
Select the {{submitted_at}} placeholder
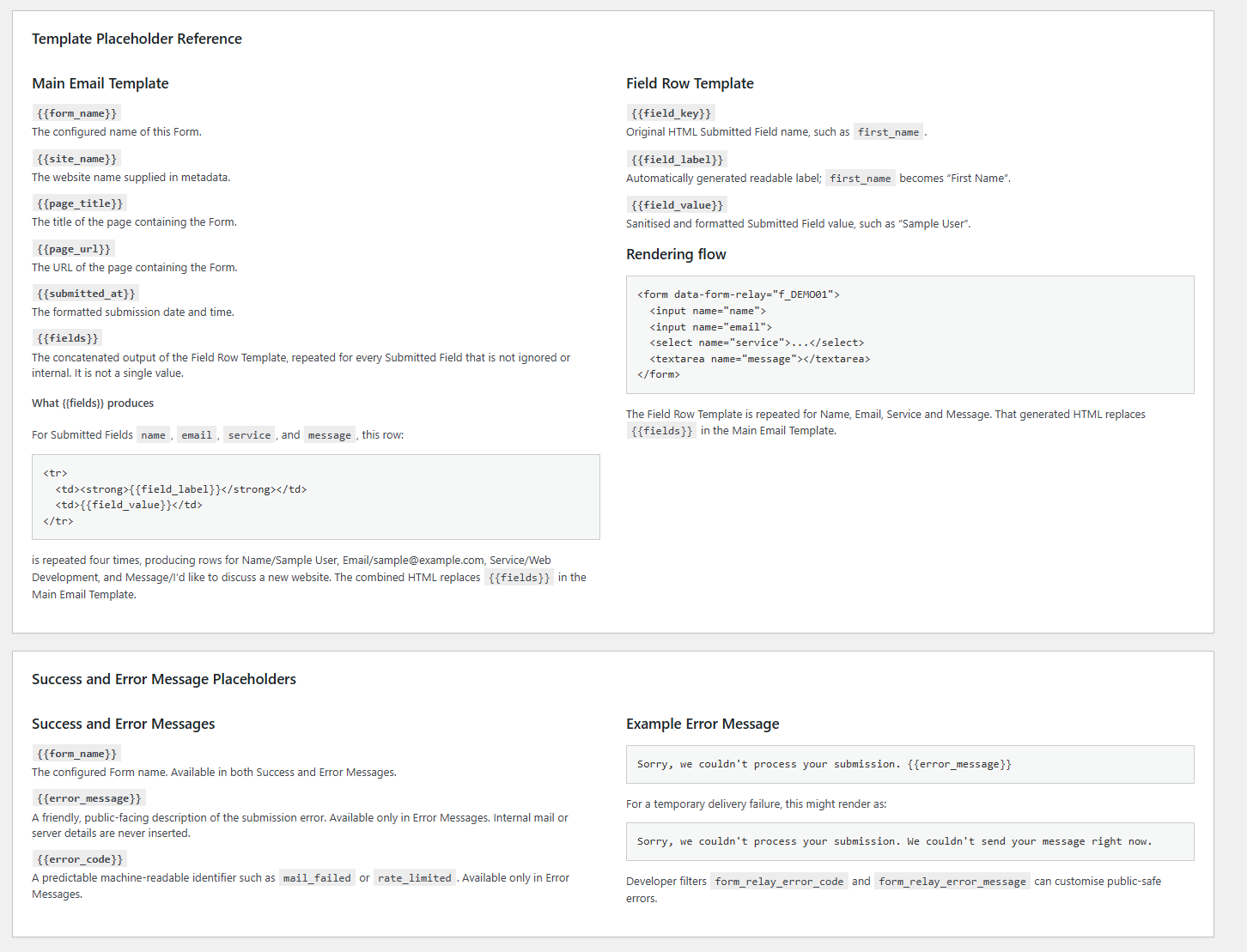[86, 294]
